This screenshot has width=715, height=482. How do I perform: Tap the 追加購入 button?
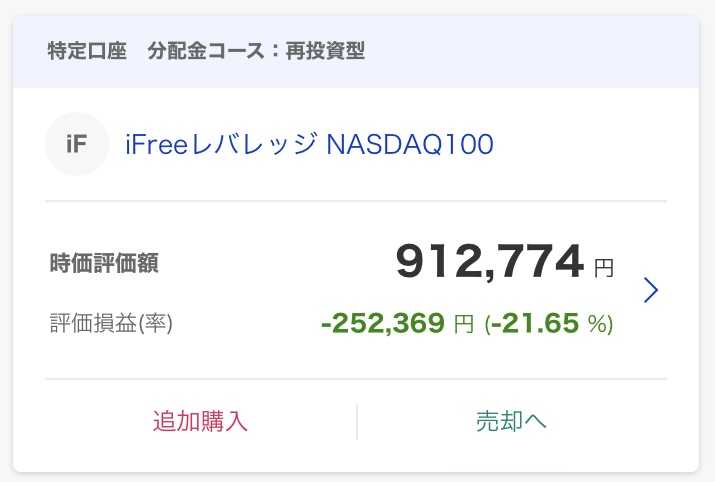200,421
